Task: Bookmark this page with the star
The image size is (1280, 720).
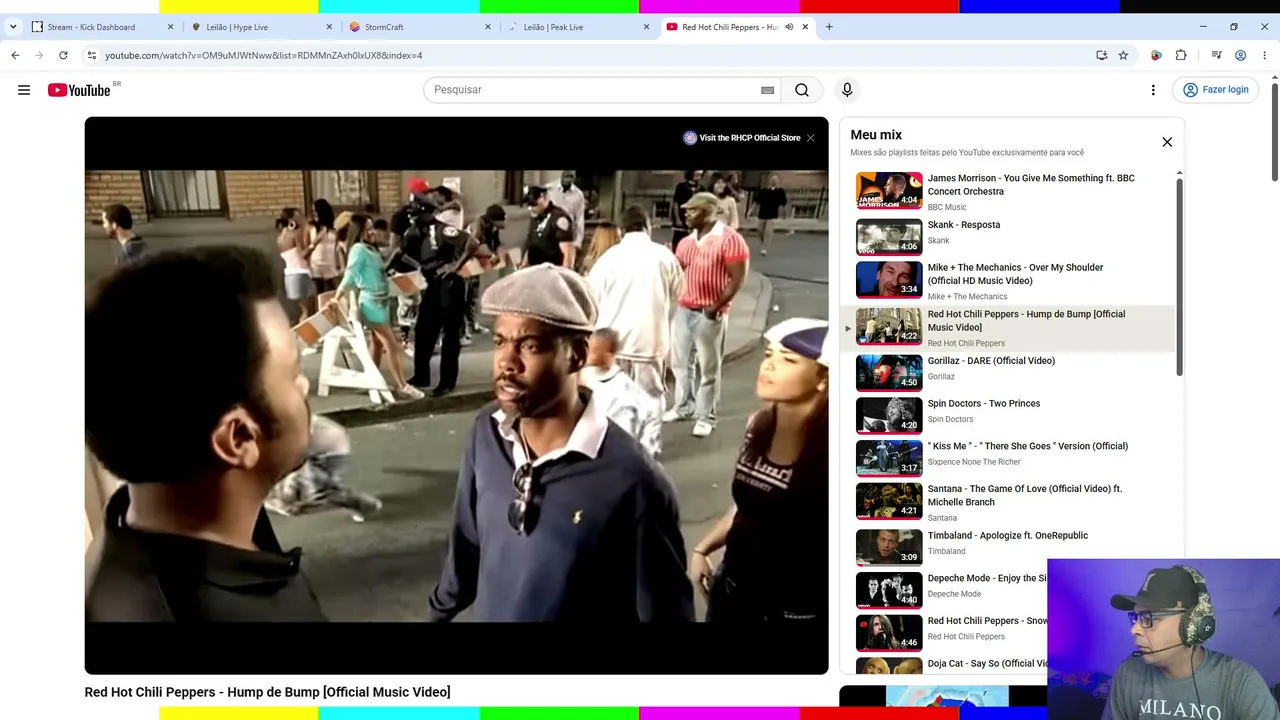Action: 1123,55
